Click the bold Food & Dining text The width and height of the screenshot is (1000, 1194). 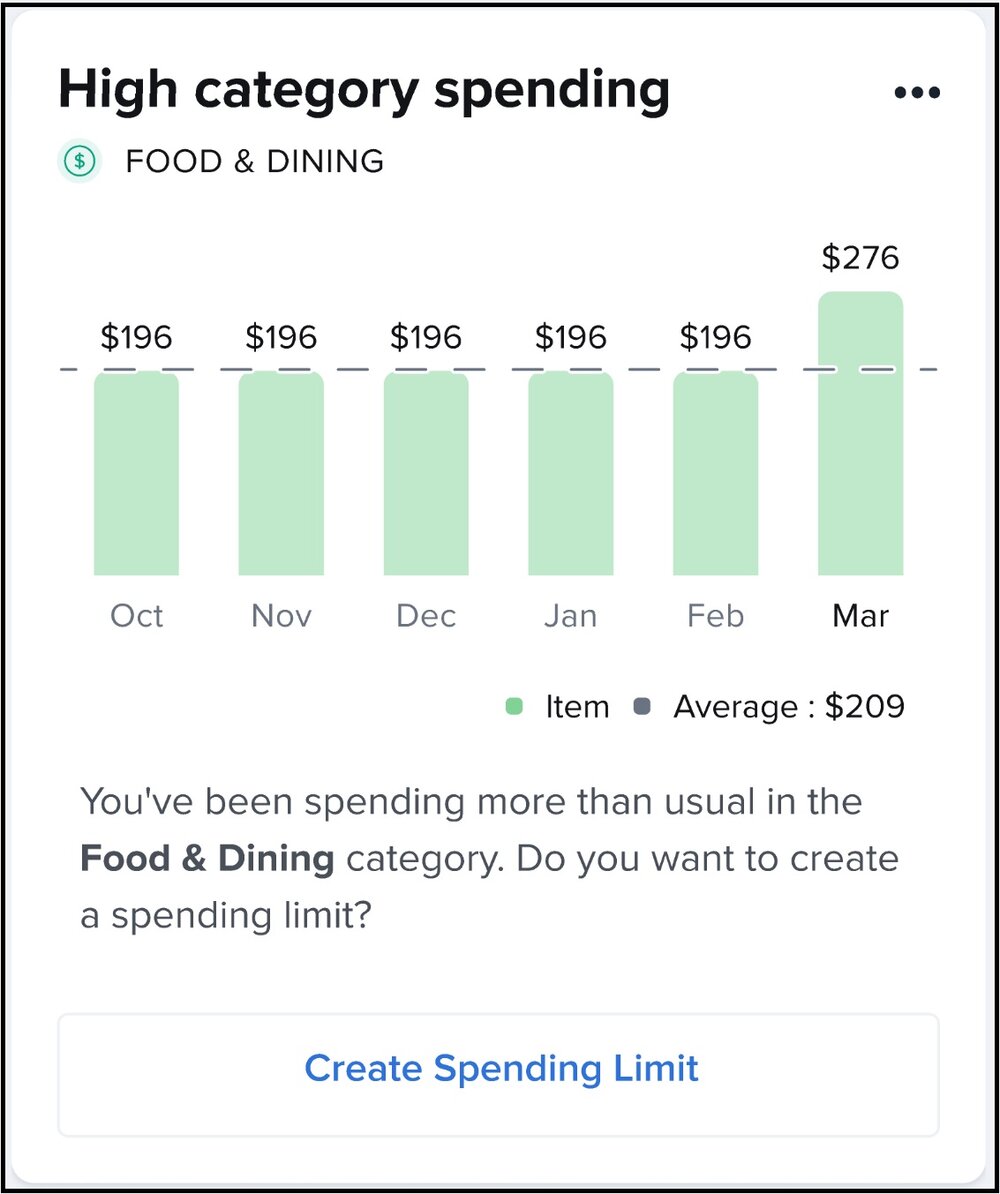(207, 859)
